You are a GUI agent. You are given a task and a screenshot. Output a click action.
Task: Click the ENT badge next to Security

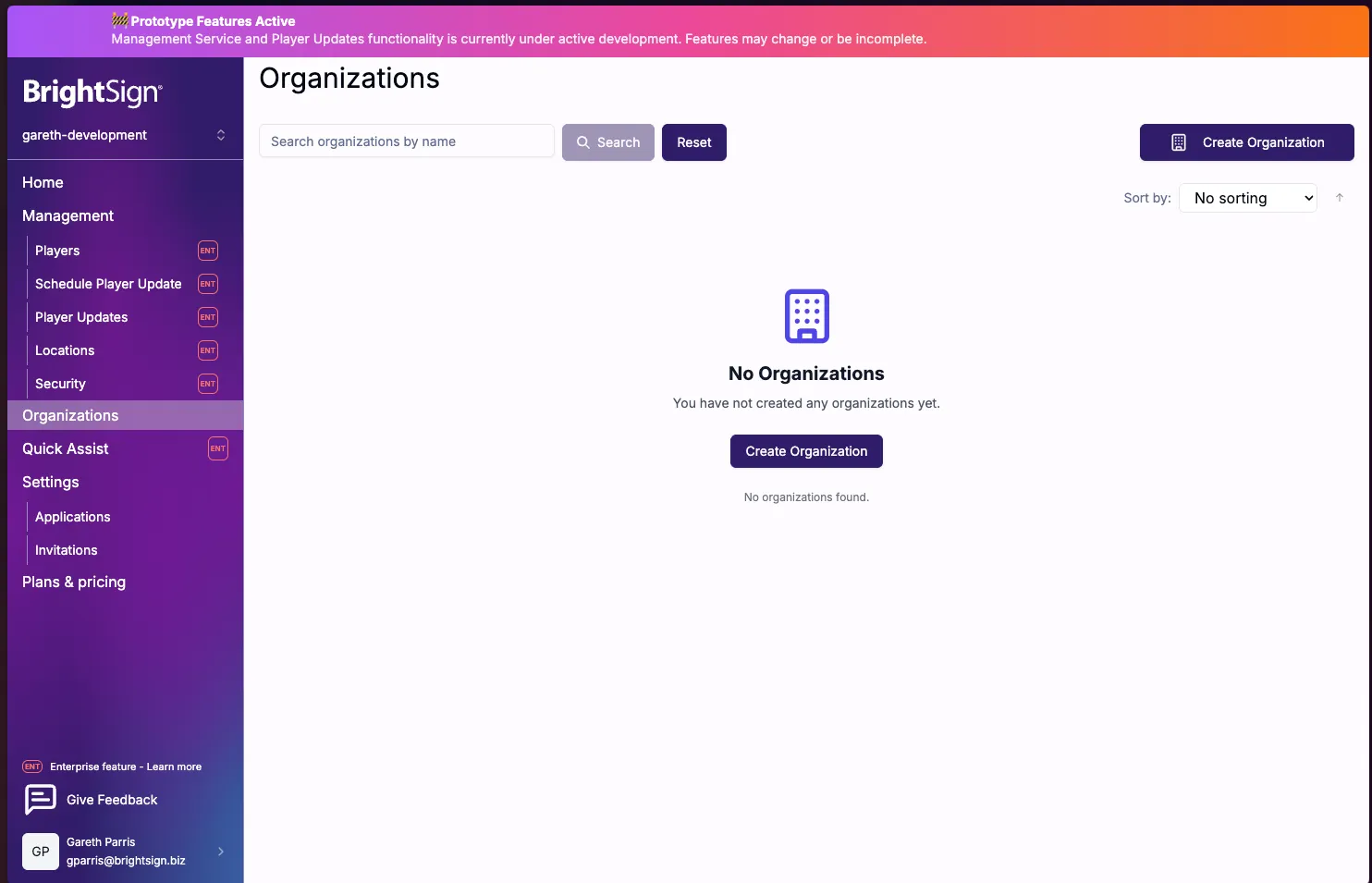(208, 384)
